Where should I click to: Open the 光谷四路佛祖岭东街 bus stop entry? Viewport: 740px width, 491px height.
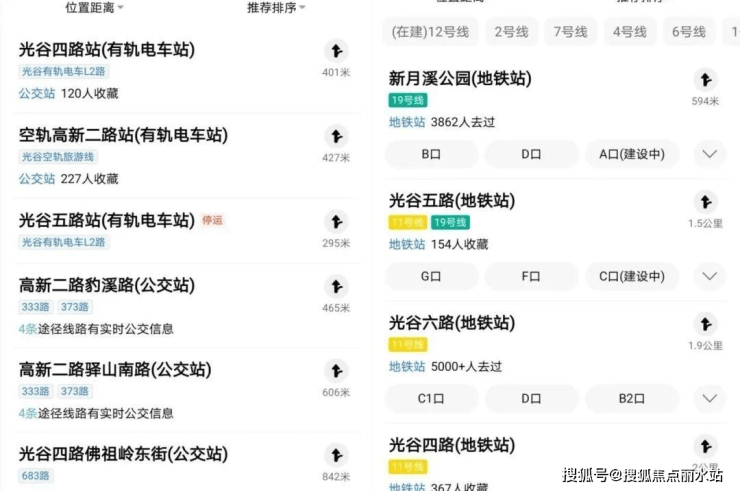pos(187,463)
